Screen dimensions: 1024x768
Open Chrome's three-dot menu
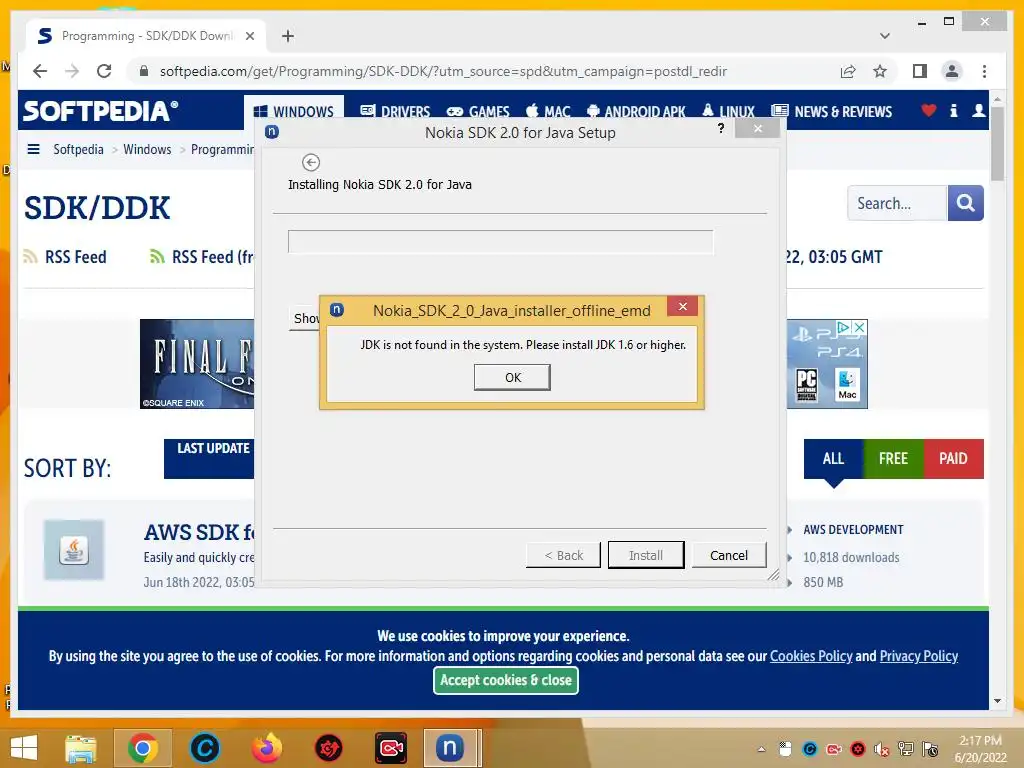[984, 71]
